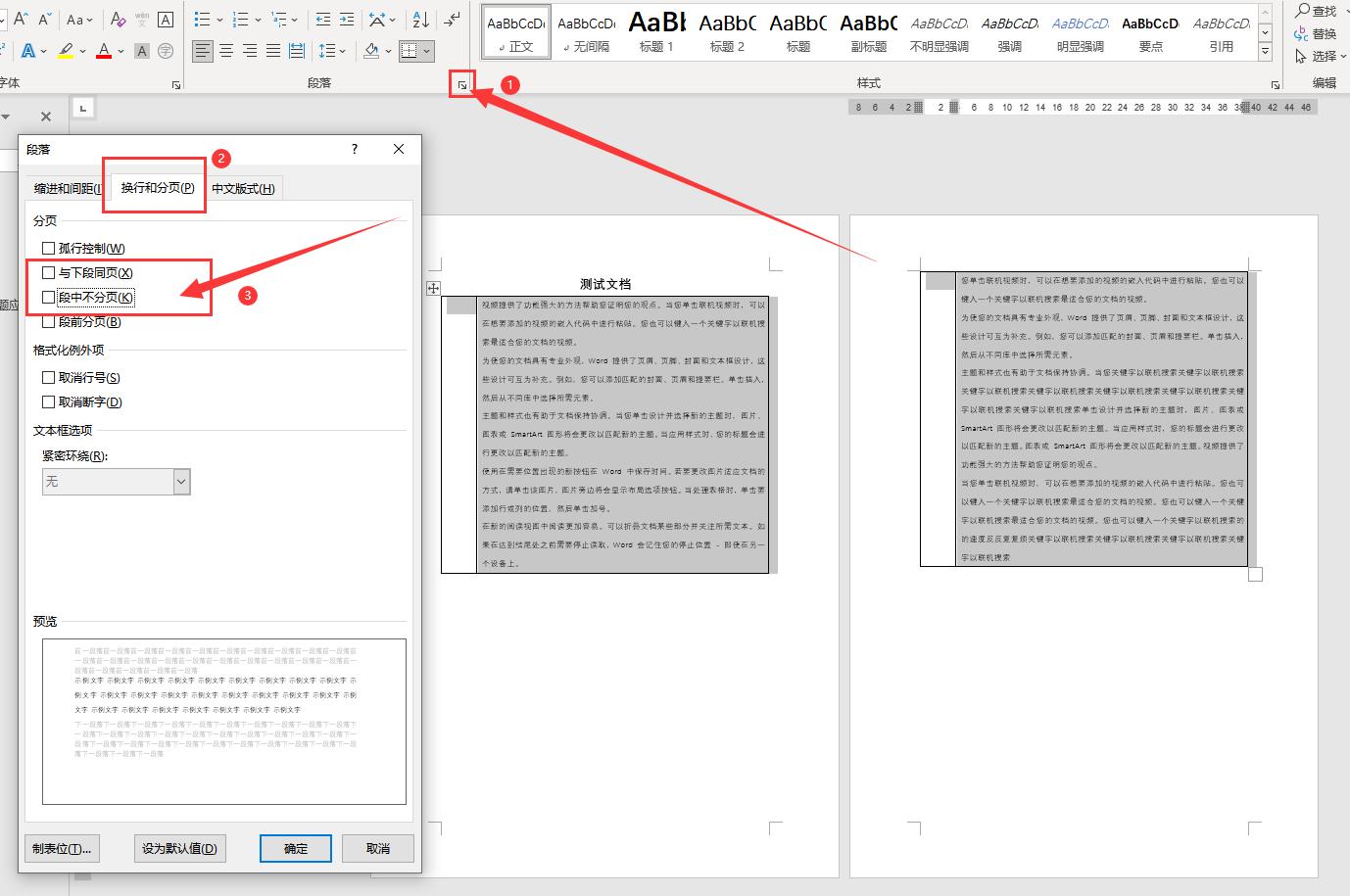This screenshot has height=896, width=1350.
Task: Click the 制表位 tabs button
Action: [62, 848]
